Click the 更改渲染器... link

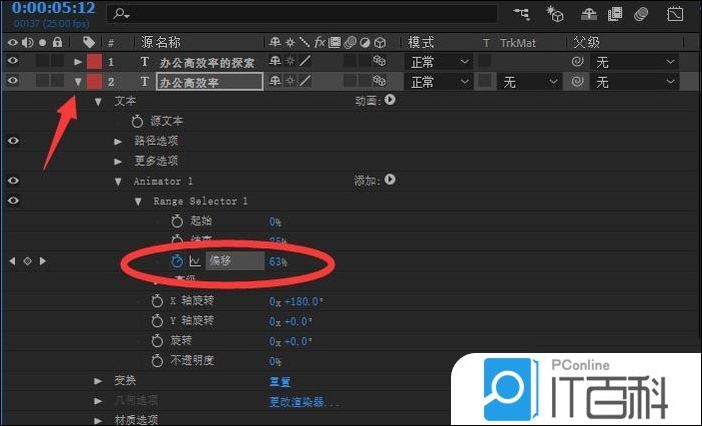304,402
